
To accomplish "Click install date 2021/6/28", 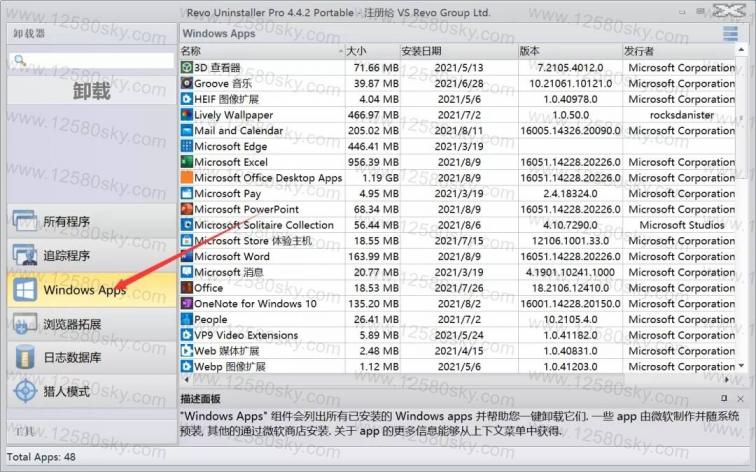I will [459, 84].
